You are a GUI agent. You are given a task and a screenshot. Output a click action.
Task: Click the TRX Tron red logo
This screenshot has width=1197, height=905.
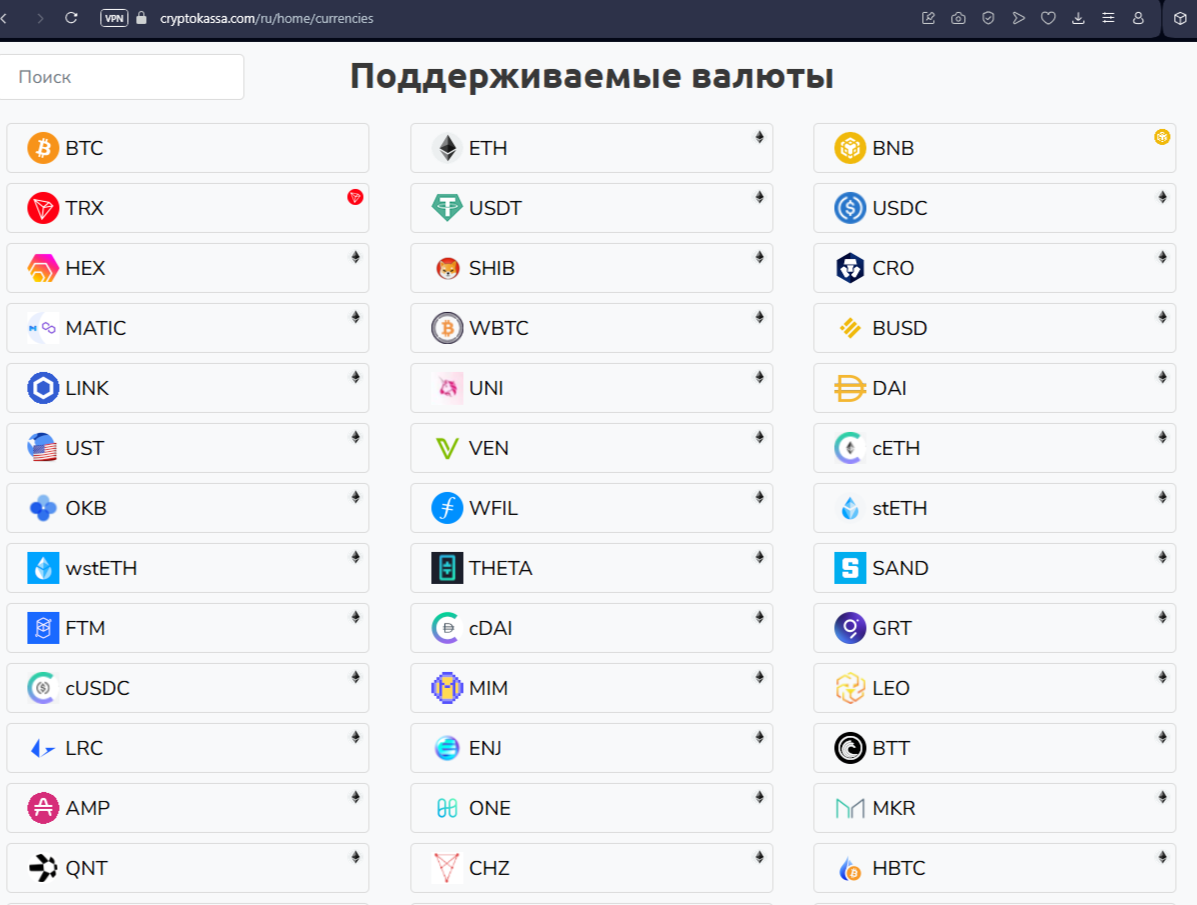[x=43, y=208]
